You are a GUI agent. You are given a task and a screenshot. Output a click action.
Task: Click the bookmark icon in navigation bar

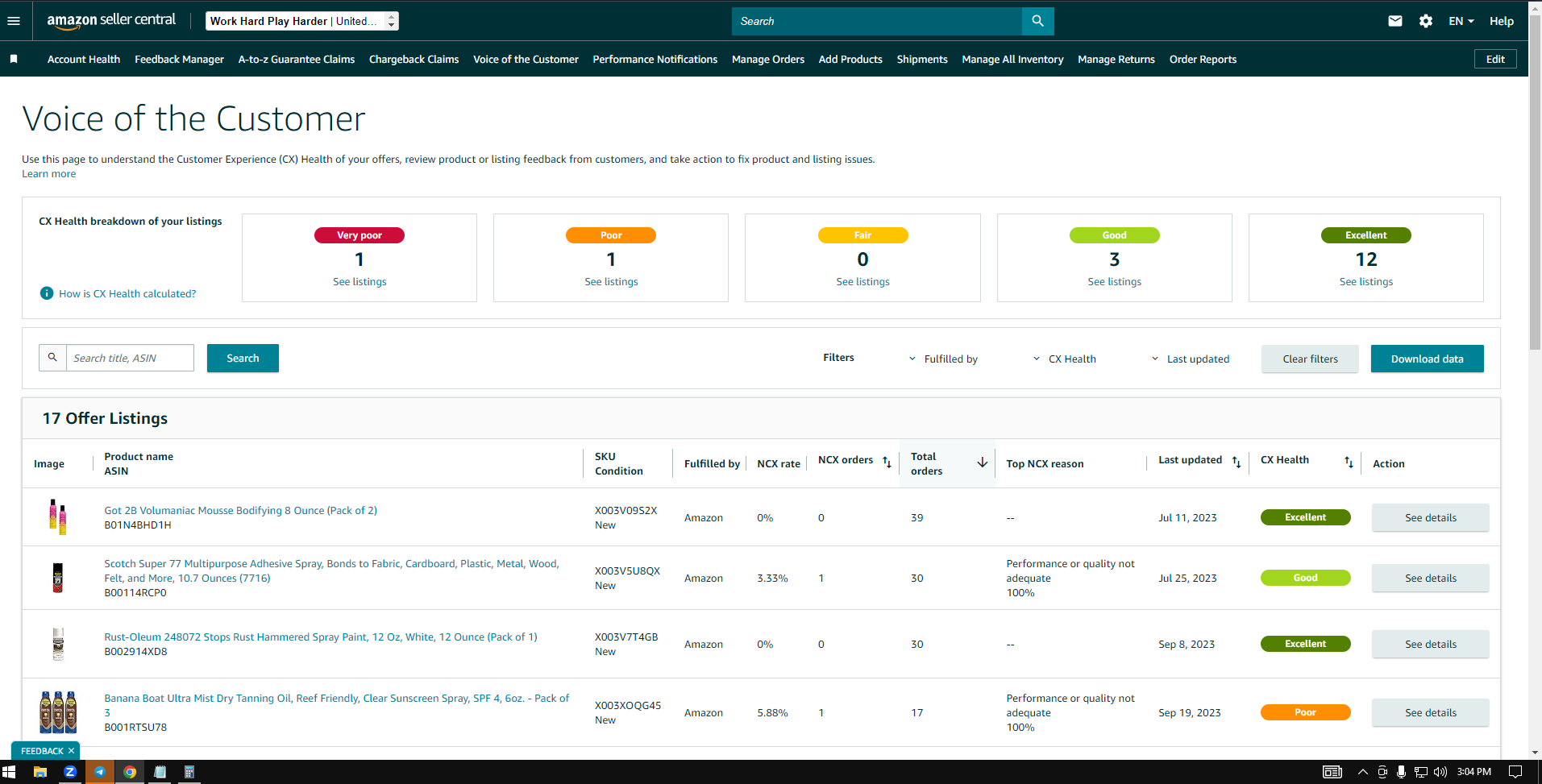(x=14, y=59)
